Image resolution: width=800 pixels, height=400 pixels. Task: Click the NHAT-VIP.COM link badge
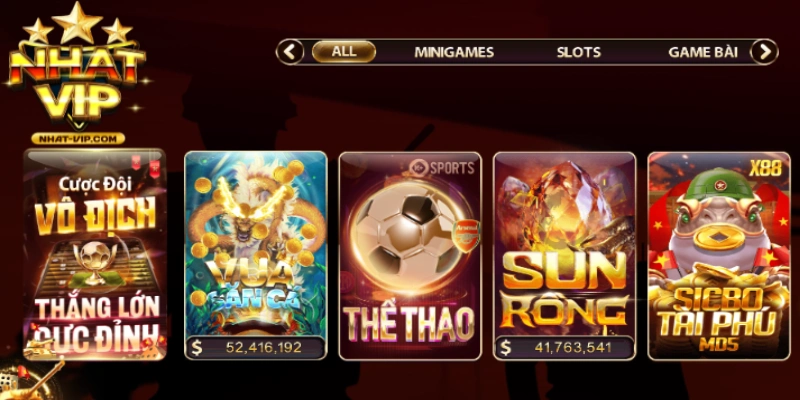pyautogui.click(x=78, y=139)
